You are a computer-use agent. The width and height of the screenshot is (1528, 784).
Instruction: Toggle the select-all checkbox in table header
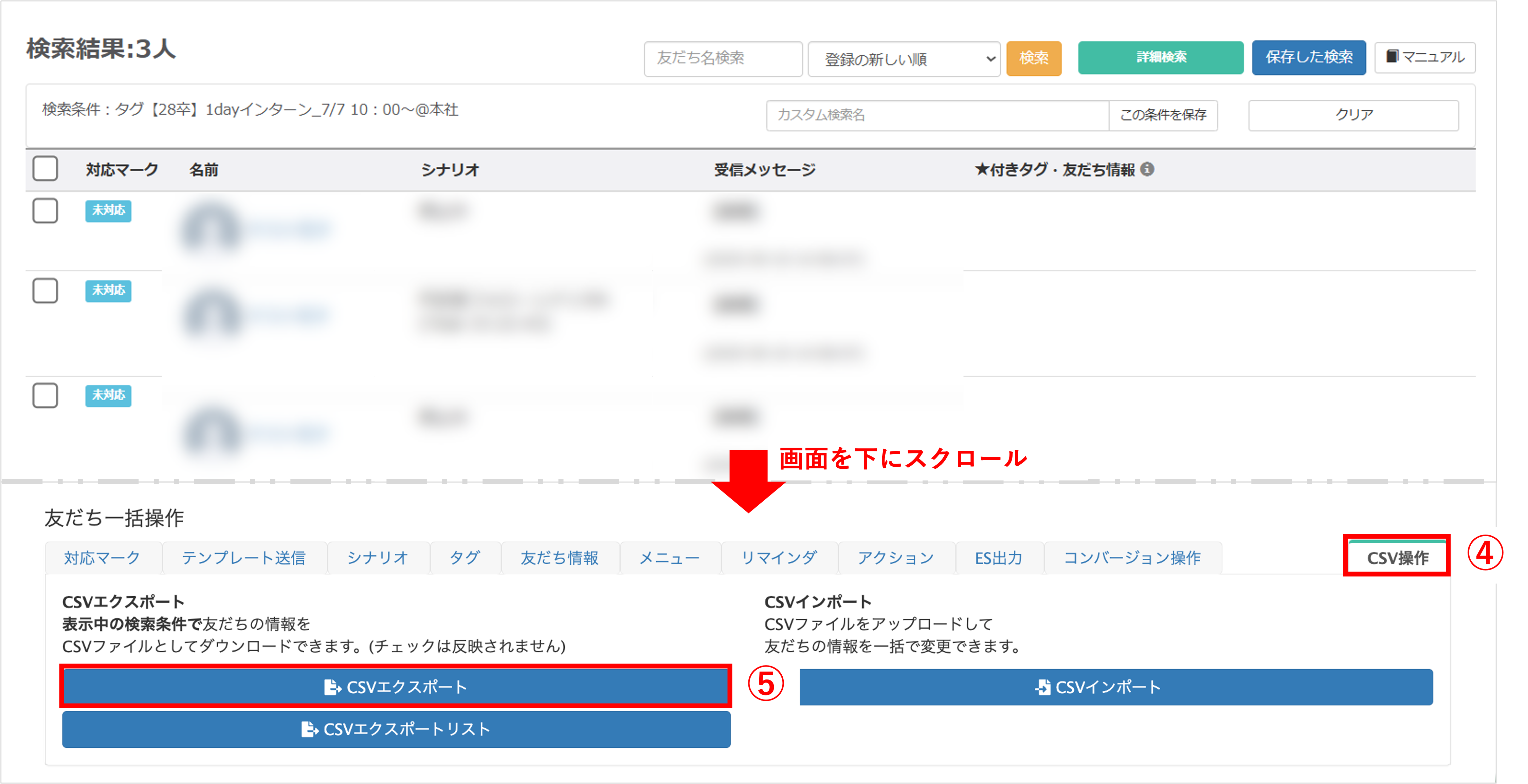click(x=46, y=169)
